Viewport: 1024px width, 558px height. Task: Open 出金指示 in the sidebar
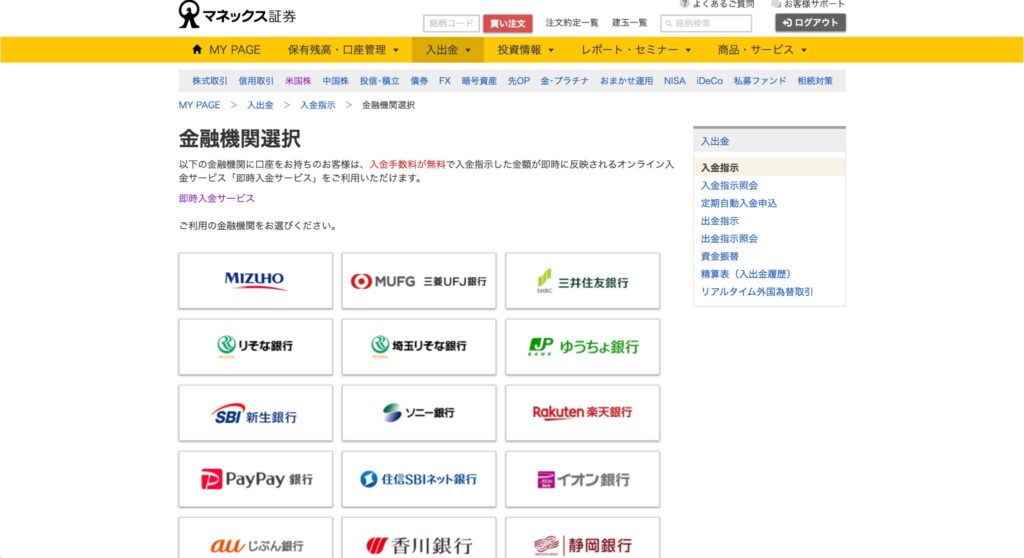720,221
